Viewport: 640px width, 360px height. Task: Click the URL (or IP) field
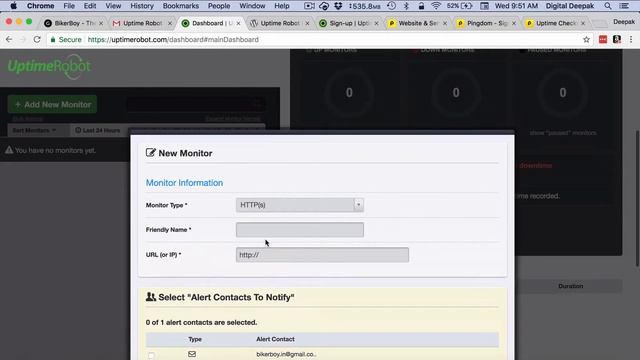pos(322,255)
